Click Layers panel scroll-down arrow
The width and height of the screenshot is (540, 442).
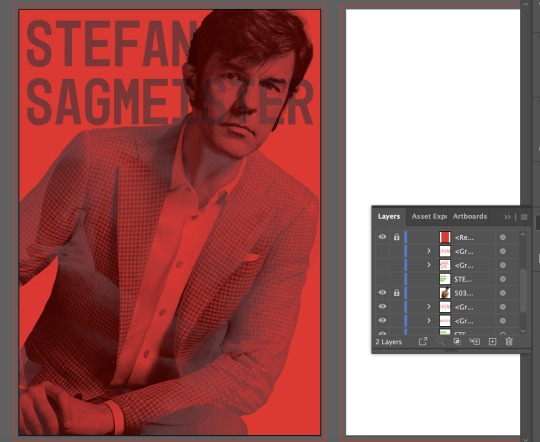(523, 331)
